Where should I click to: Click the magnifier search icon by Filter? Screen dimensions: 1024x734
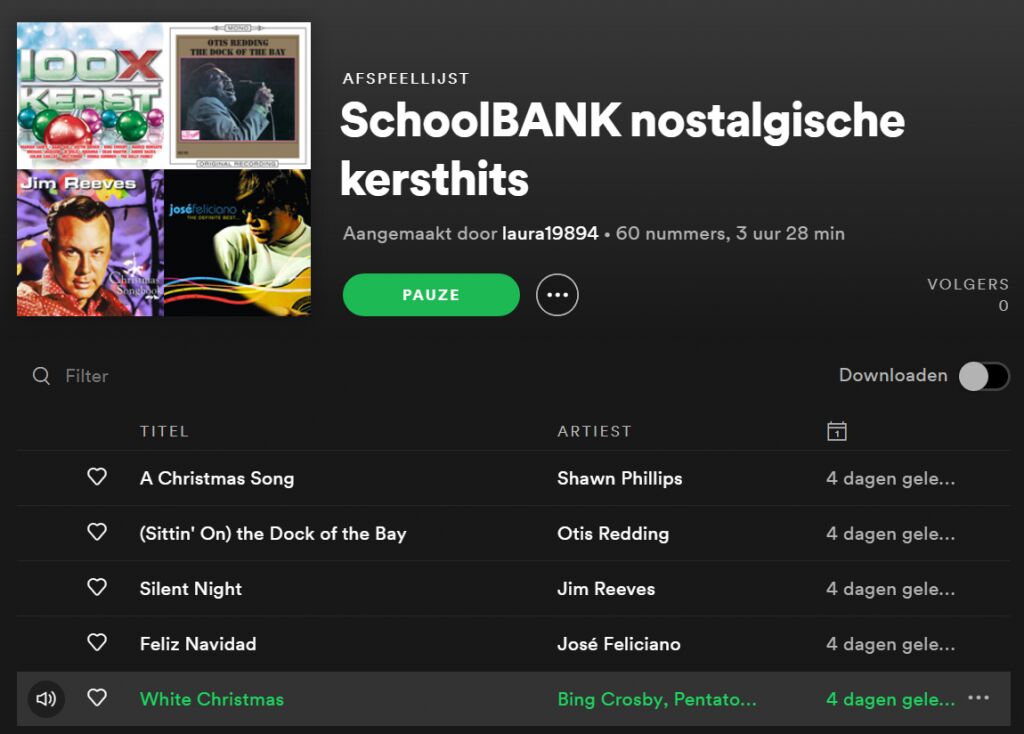tap(41, 376)
